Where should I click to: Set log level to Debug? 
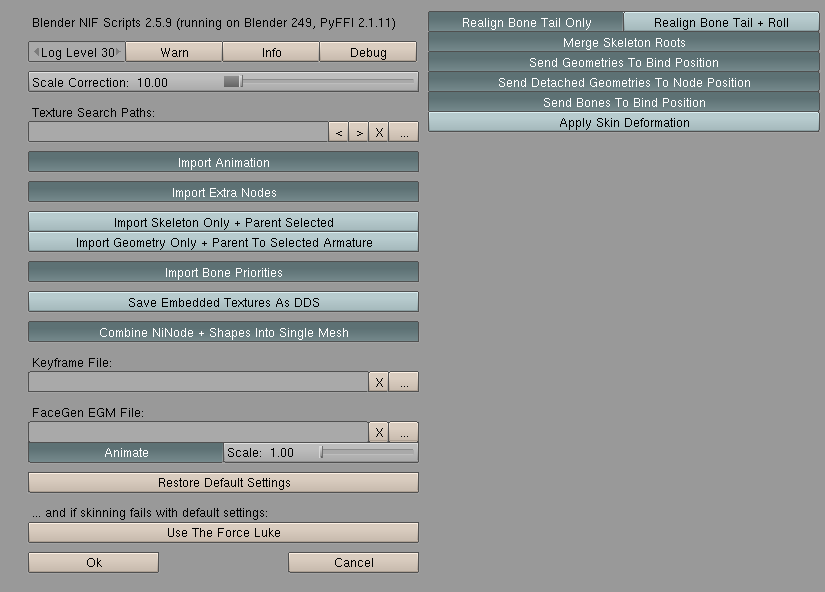point(368,52)
